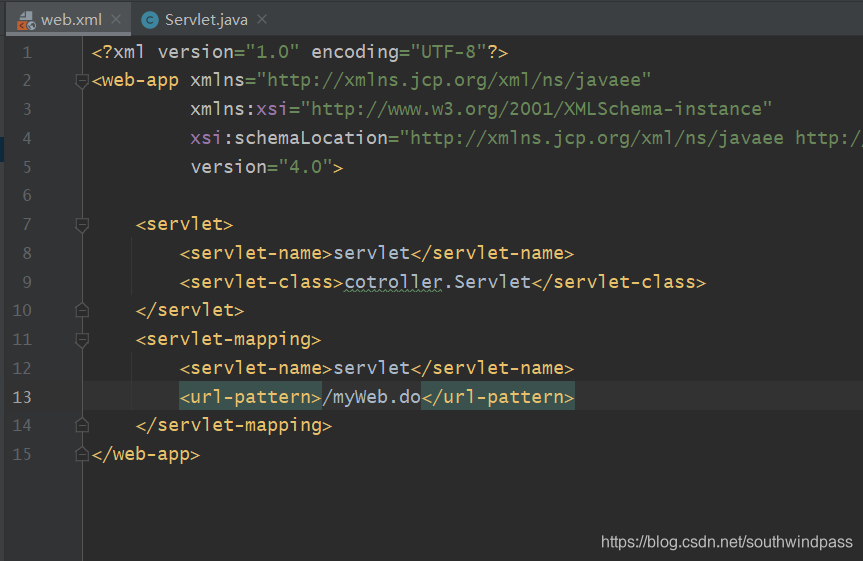The height and width of the screenshot is (561, 863).
Task: Switch to the web.xml tab
Action: point(69,20)
